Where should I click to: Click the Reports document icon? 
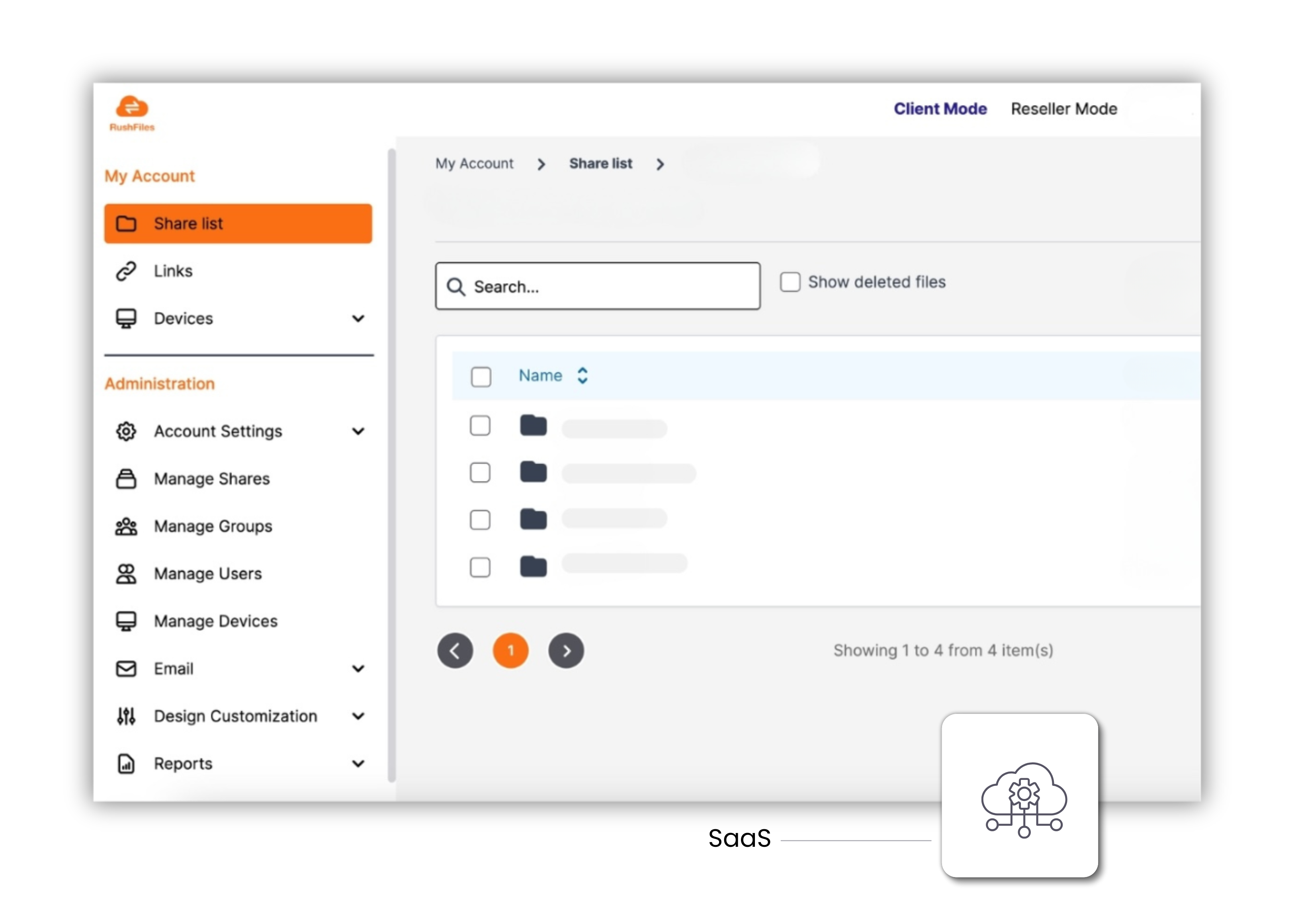point(126,764)
